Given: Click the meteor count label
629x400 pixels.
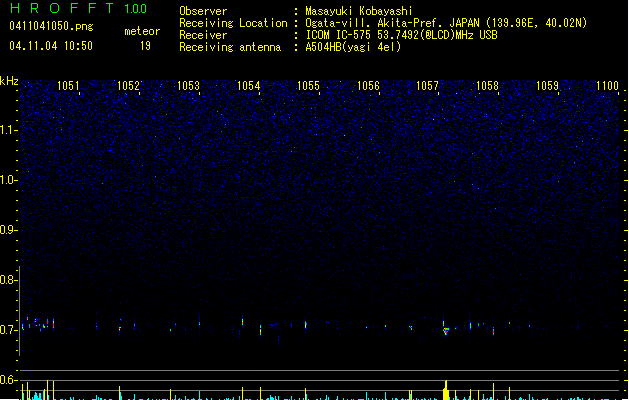Looking at the screenshot, I should click(142, 31).
